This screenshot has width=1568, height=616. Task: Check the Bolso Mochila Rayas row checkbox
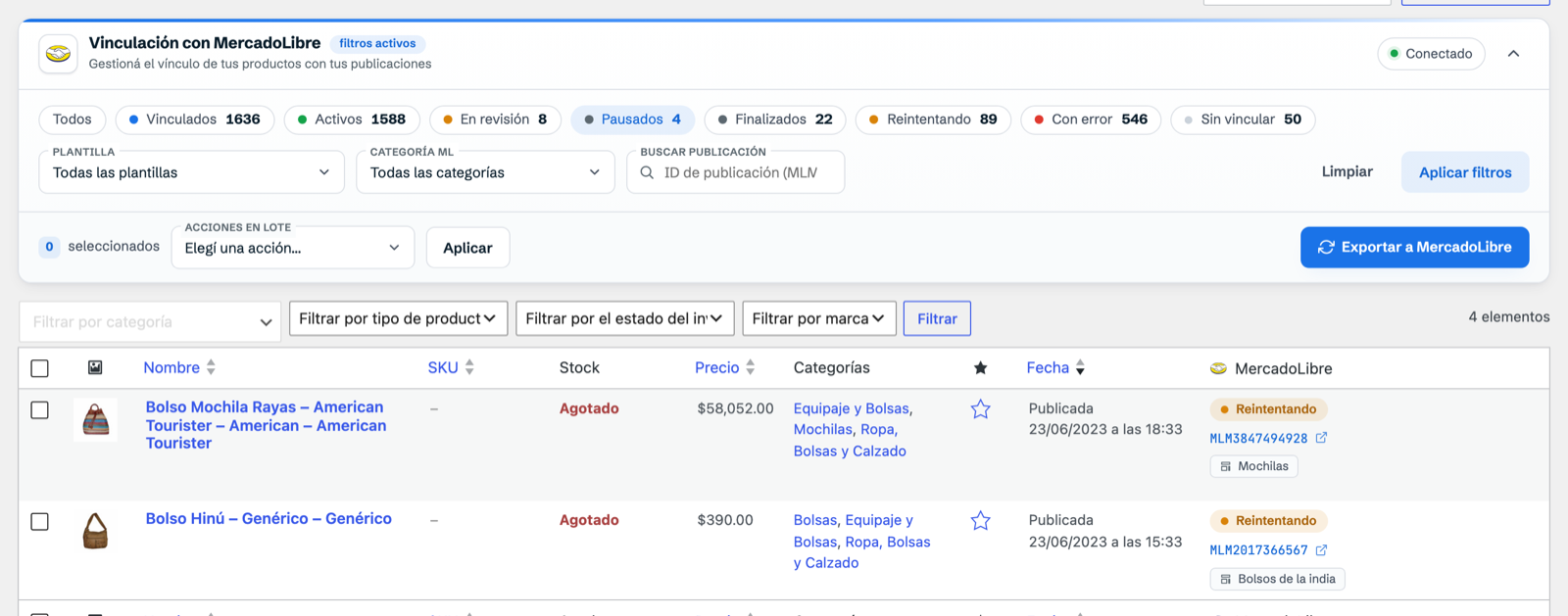coord(39,410)
